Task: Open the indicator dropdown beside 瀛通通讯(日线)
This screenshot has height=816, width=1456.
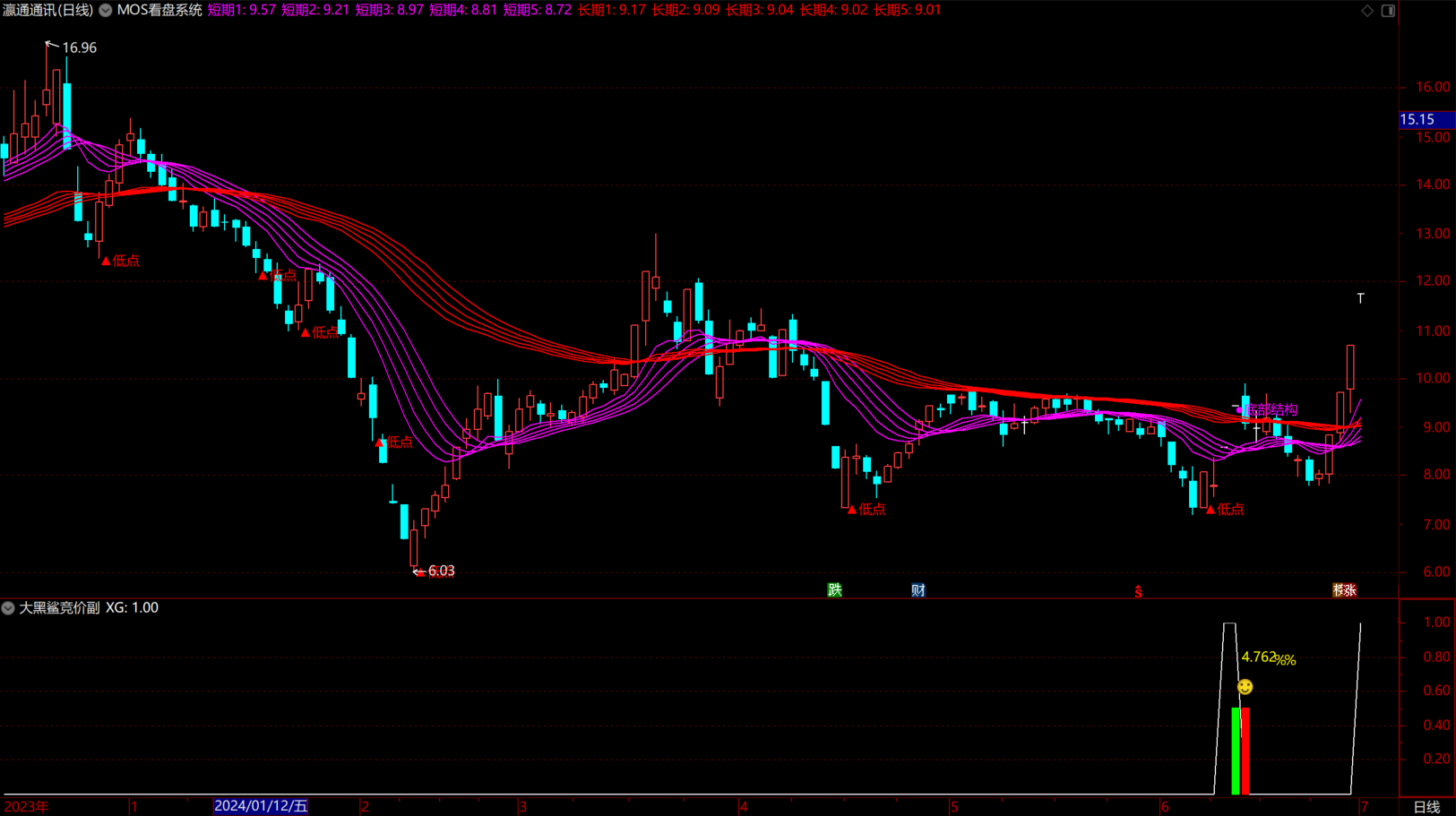Action: (106, 11)
